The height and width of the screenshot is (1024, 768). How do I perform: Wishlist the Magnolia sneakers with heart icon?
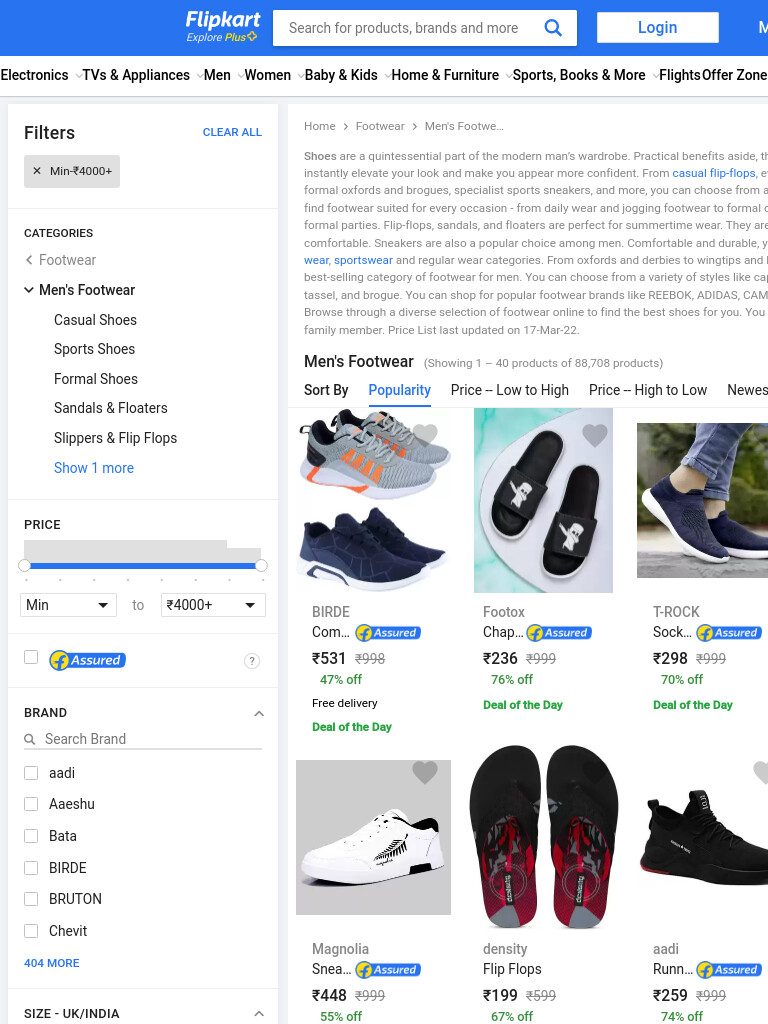[x=424, y=773]
